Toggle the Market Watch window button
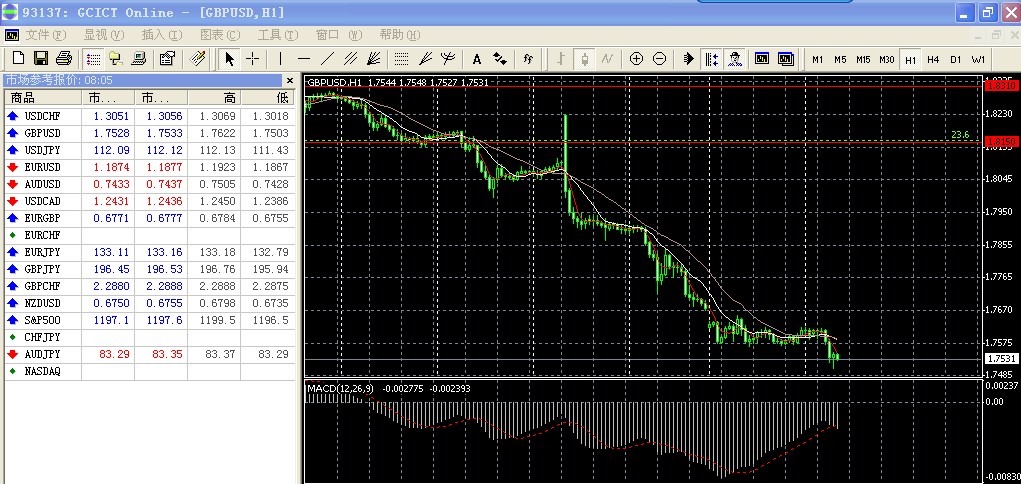 coord(92,59)
